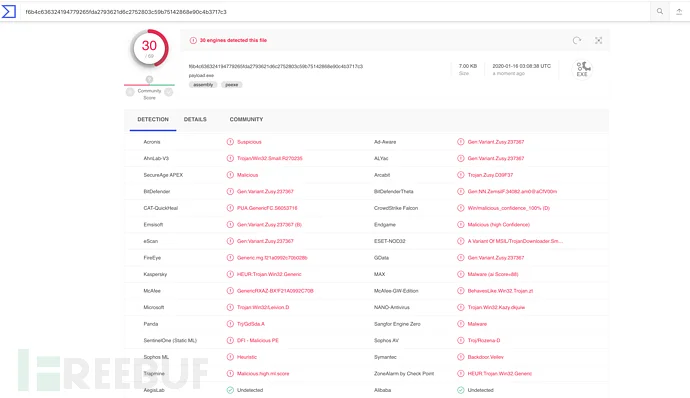Click the Emsisoft detection result text
The image size is (690, 398).
click(x=269, y=225)
